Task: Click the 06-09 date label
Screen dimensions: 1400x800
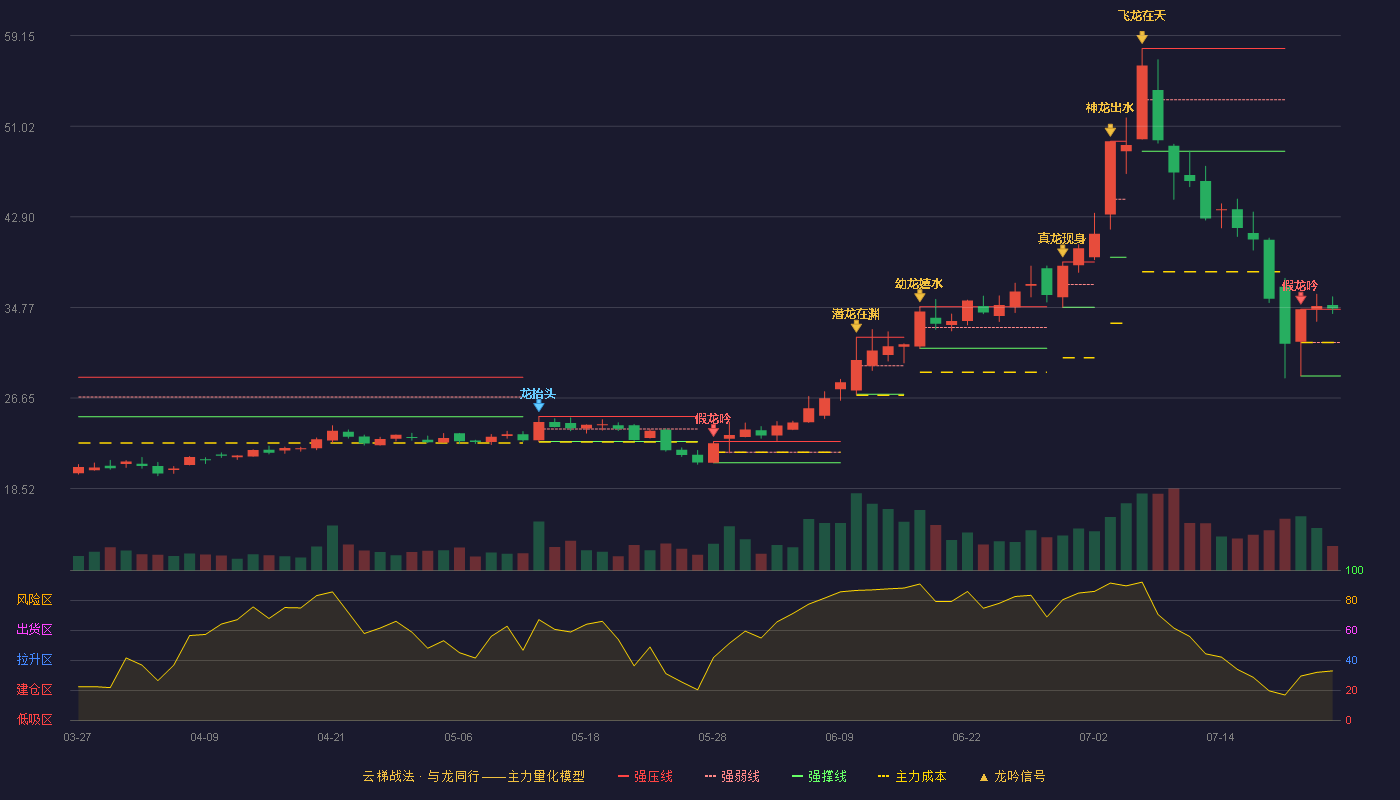Action: coord(839,737)
